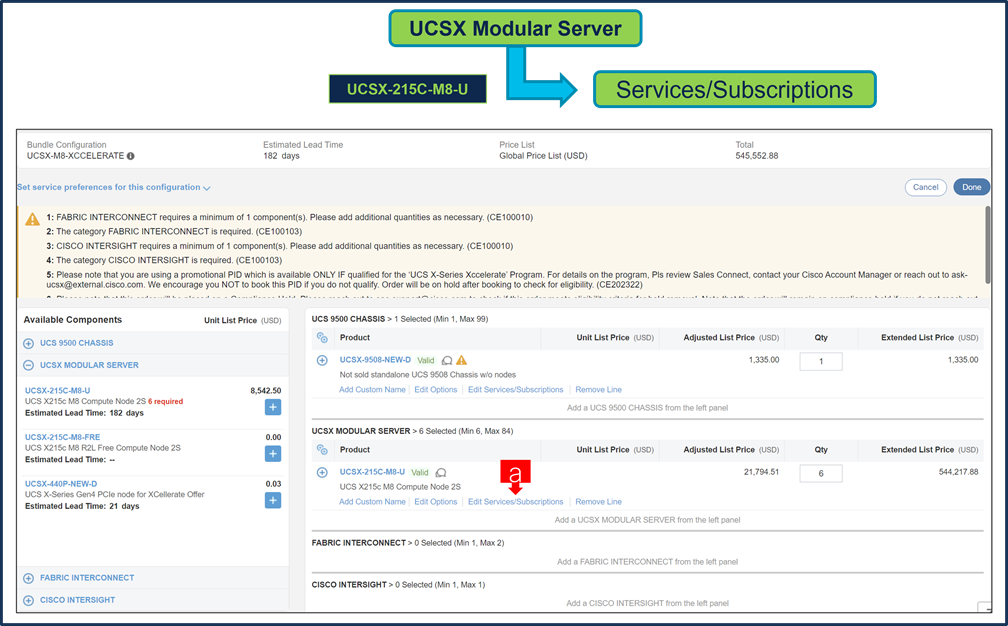Click the comment bubble icon next to selected UCSX-215C-M8-U
This screenshot has width=1008, height=626.
[x=441, y=472]
